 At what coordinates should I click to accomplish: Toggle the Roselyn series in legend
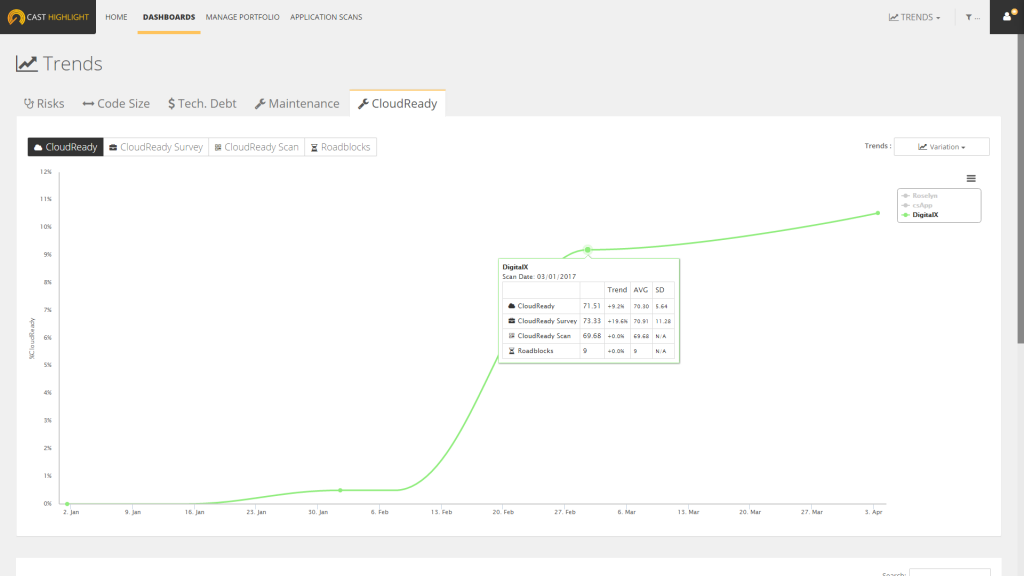925,195
